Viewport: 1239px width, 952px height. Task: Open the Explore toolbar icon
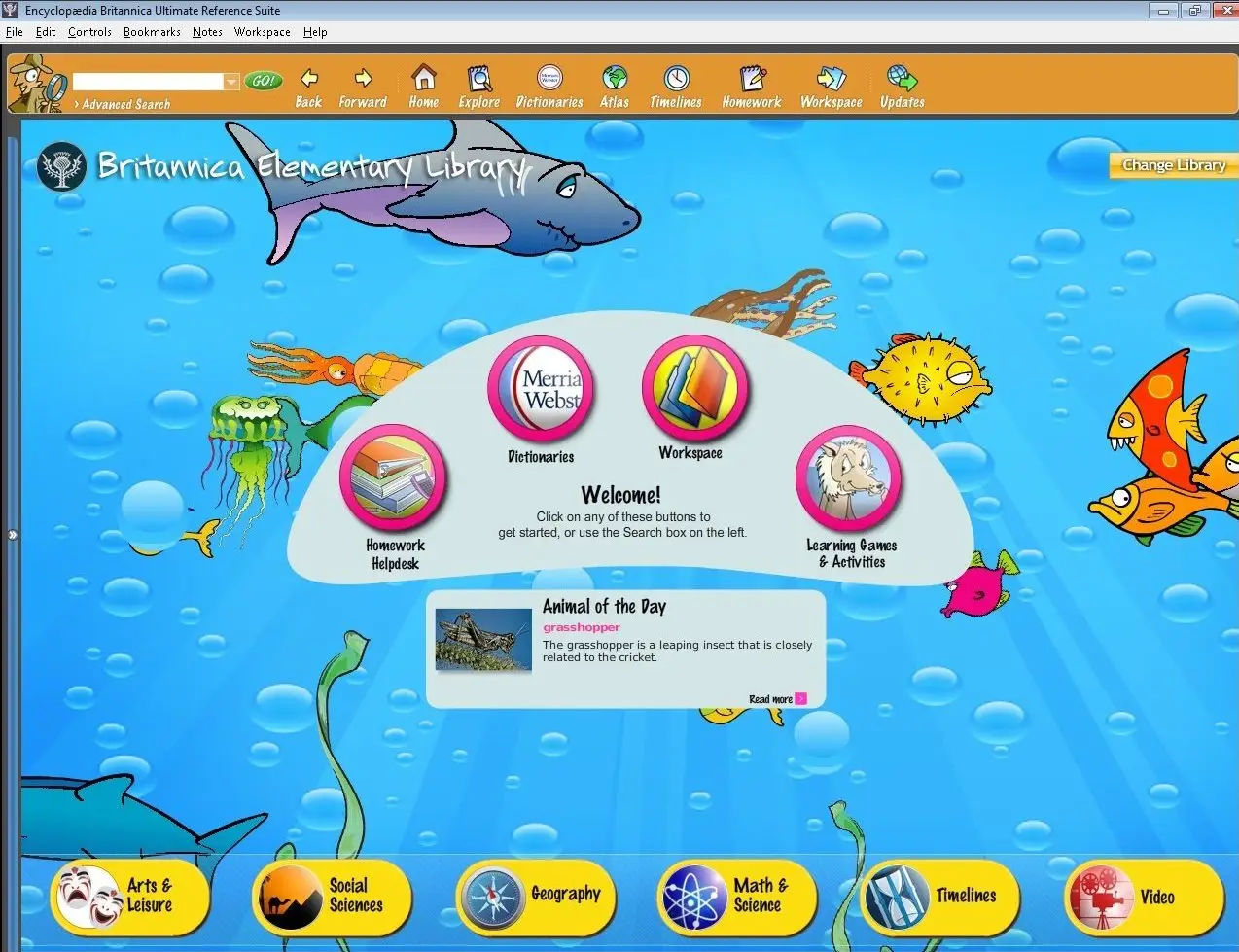click(479, 78)
